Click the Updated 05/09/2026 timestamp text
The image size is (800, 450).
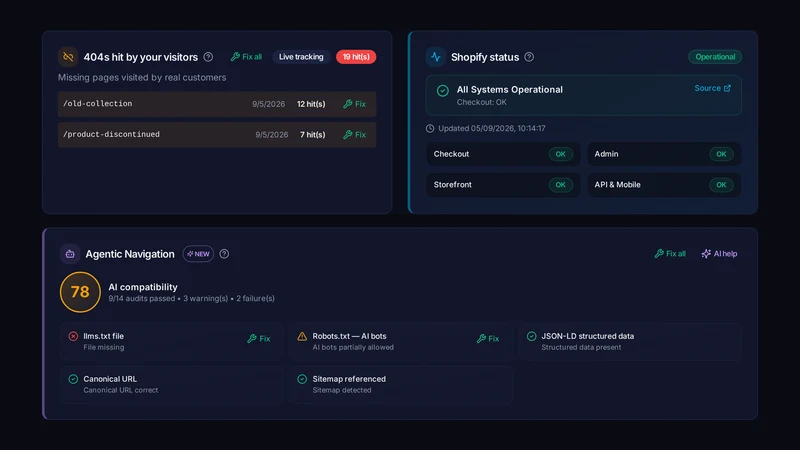[492, 129]
